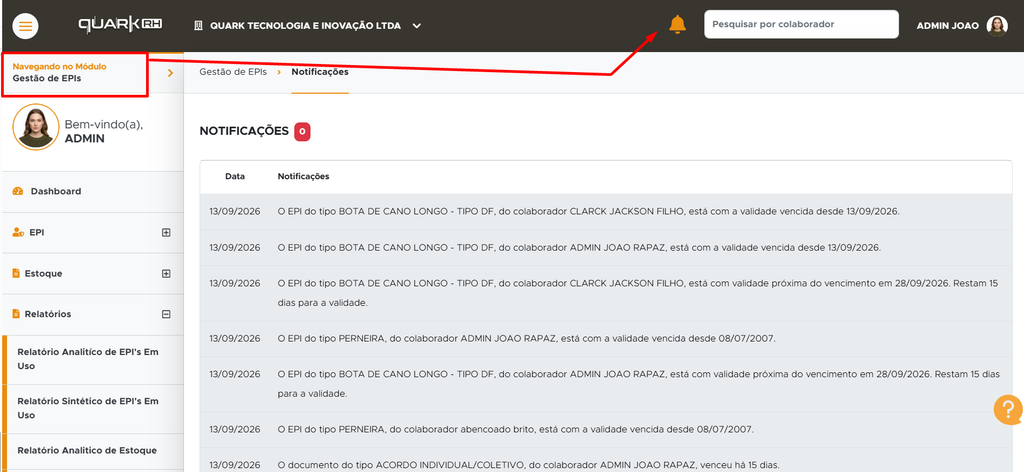
Task: Select abencoado brito PERNEIRA notification
Action: [606, 430]
